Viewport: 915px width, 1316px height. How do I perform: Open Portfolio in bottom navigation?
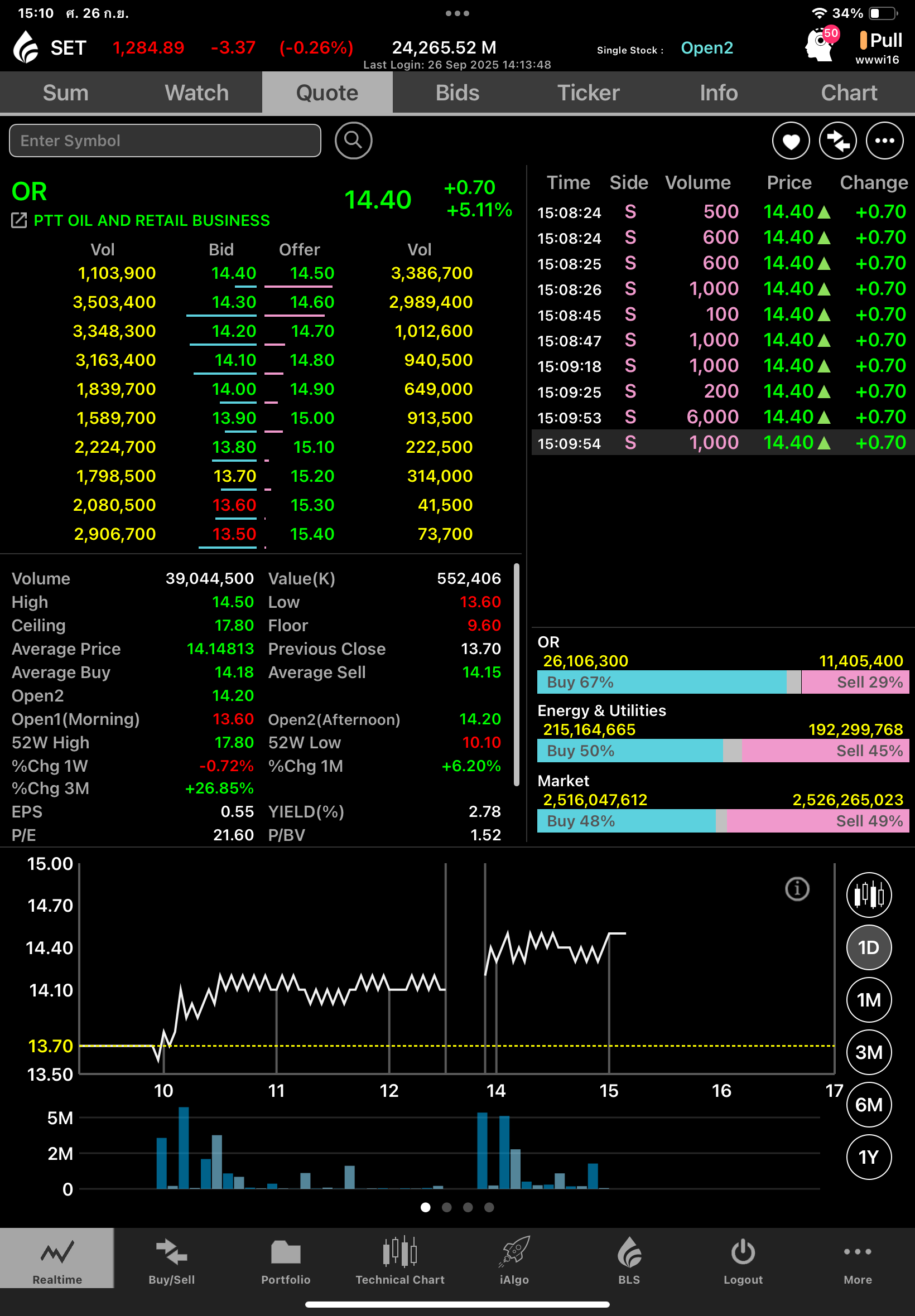pyautogui.click(x=286, y=1258)
